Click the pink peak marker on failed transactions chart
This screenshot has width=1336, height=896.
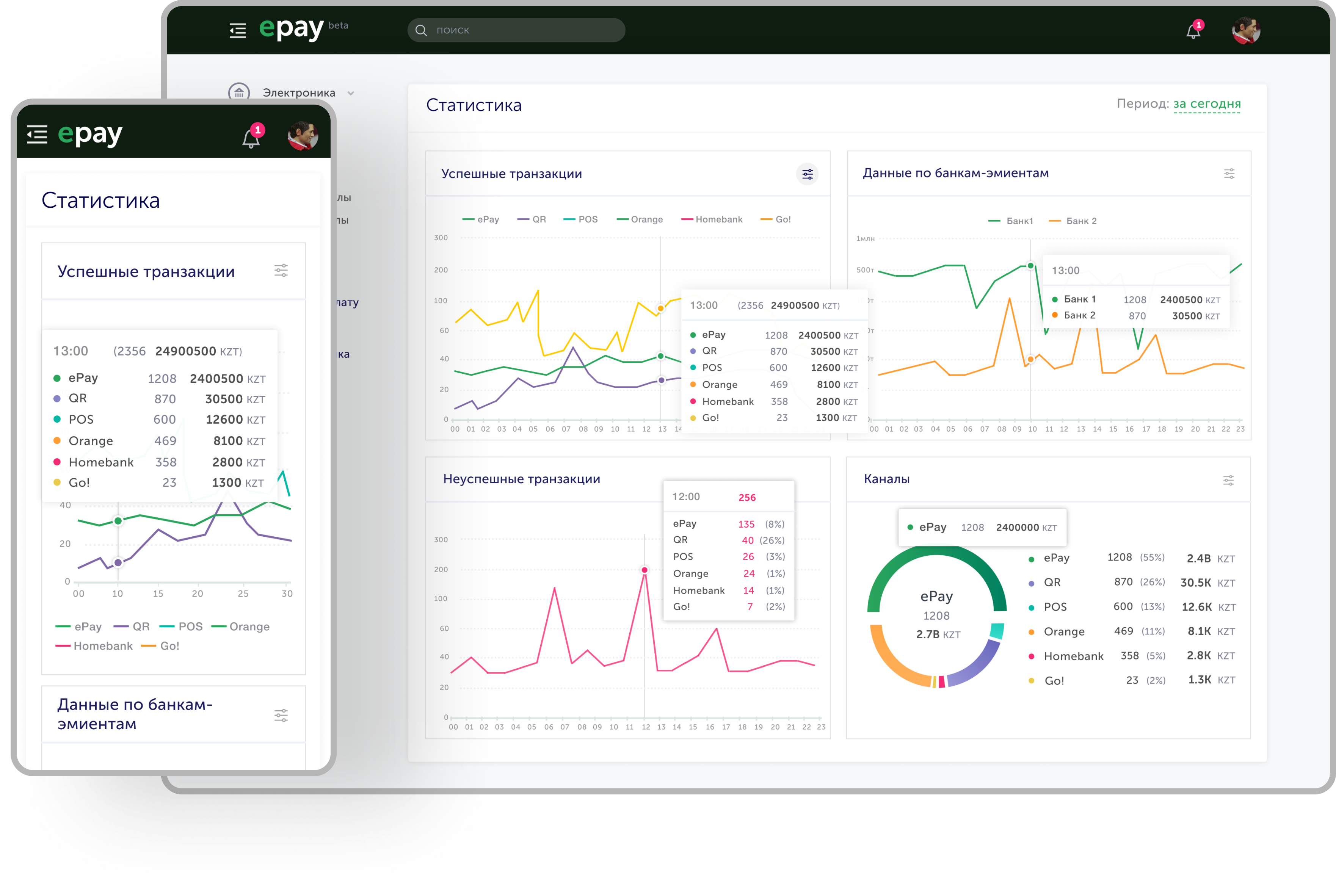(x=644, y=570)
